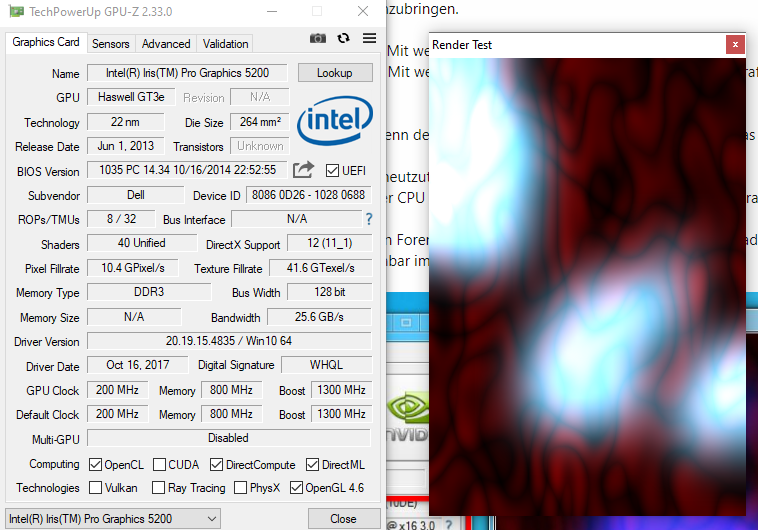758x530 pixels.
Task: Click the Bandwidth value 25.6 GB/s
Action: [x=320, y=317]
